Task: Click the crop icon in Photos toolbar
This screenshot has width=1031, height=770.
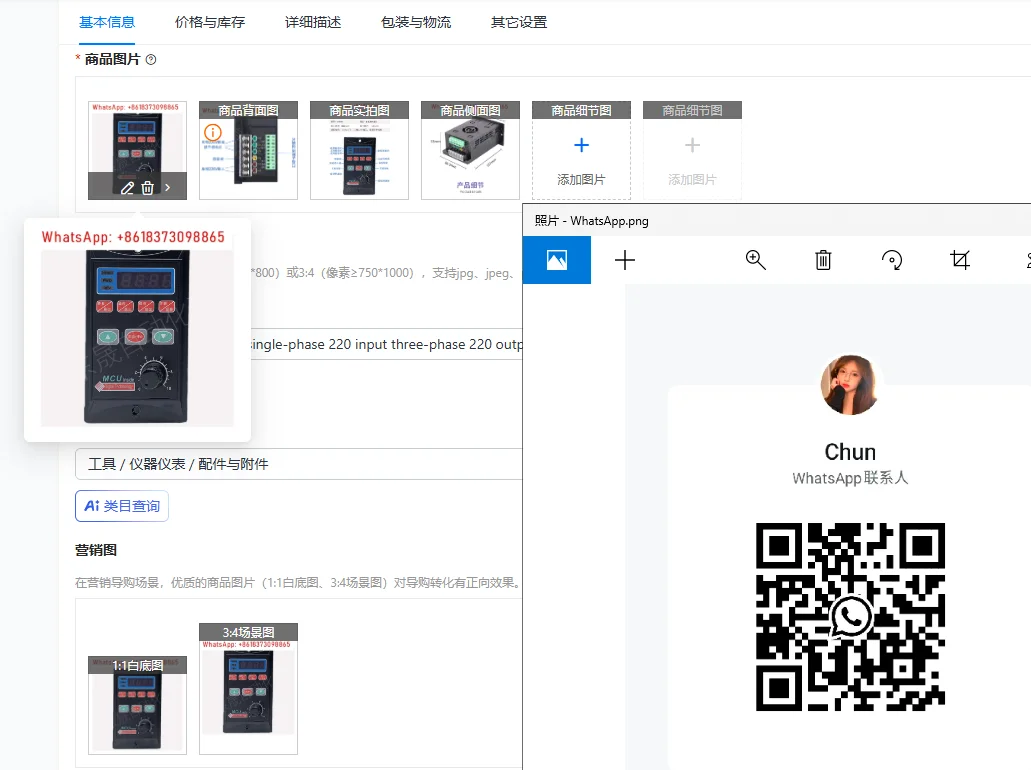Action: click(x=960, y=260)
